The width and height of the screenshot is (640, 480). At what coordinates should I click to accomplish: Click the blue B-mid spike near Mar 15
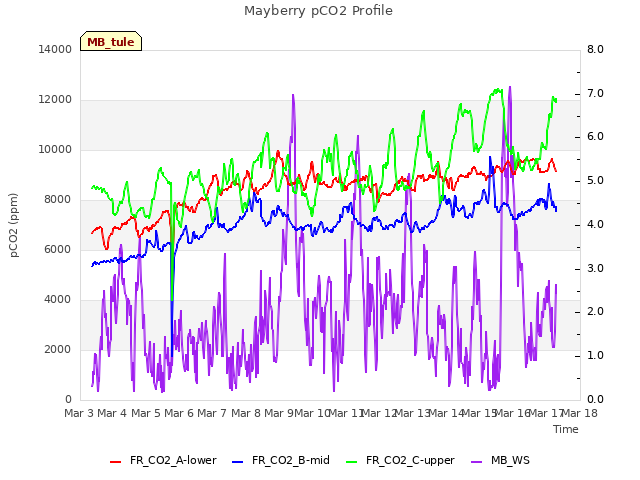point(490,158)
